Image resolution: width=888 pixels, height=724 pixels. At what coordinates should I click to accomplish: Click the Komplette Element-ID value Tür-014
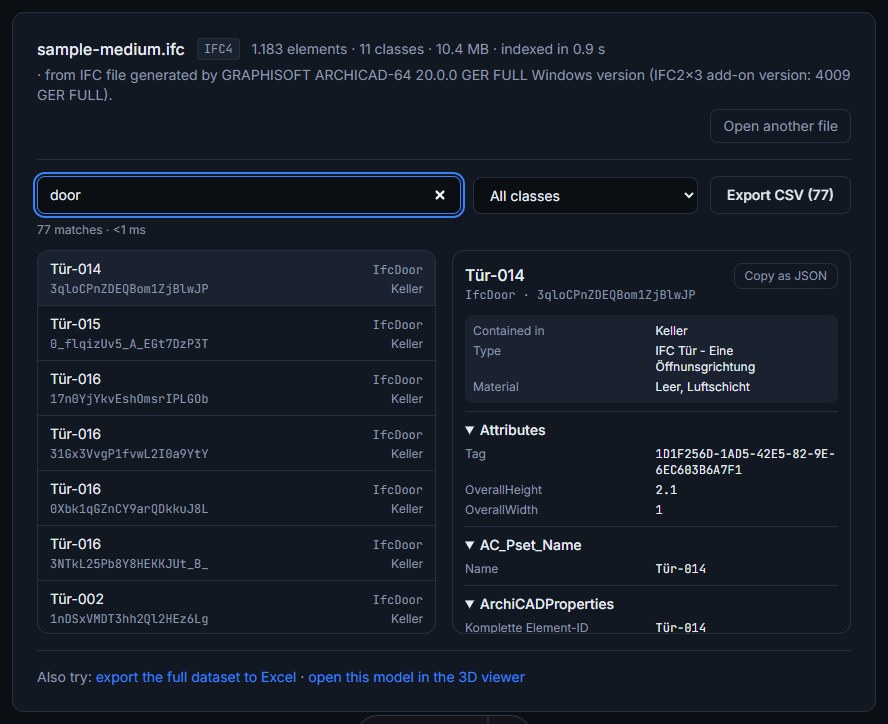point(680,627)
